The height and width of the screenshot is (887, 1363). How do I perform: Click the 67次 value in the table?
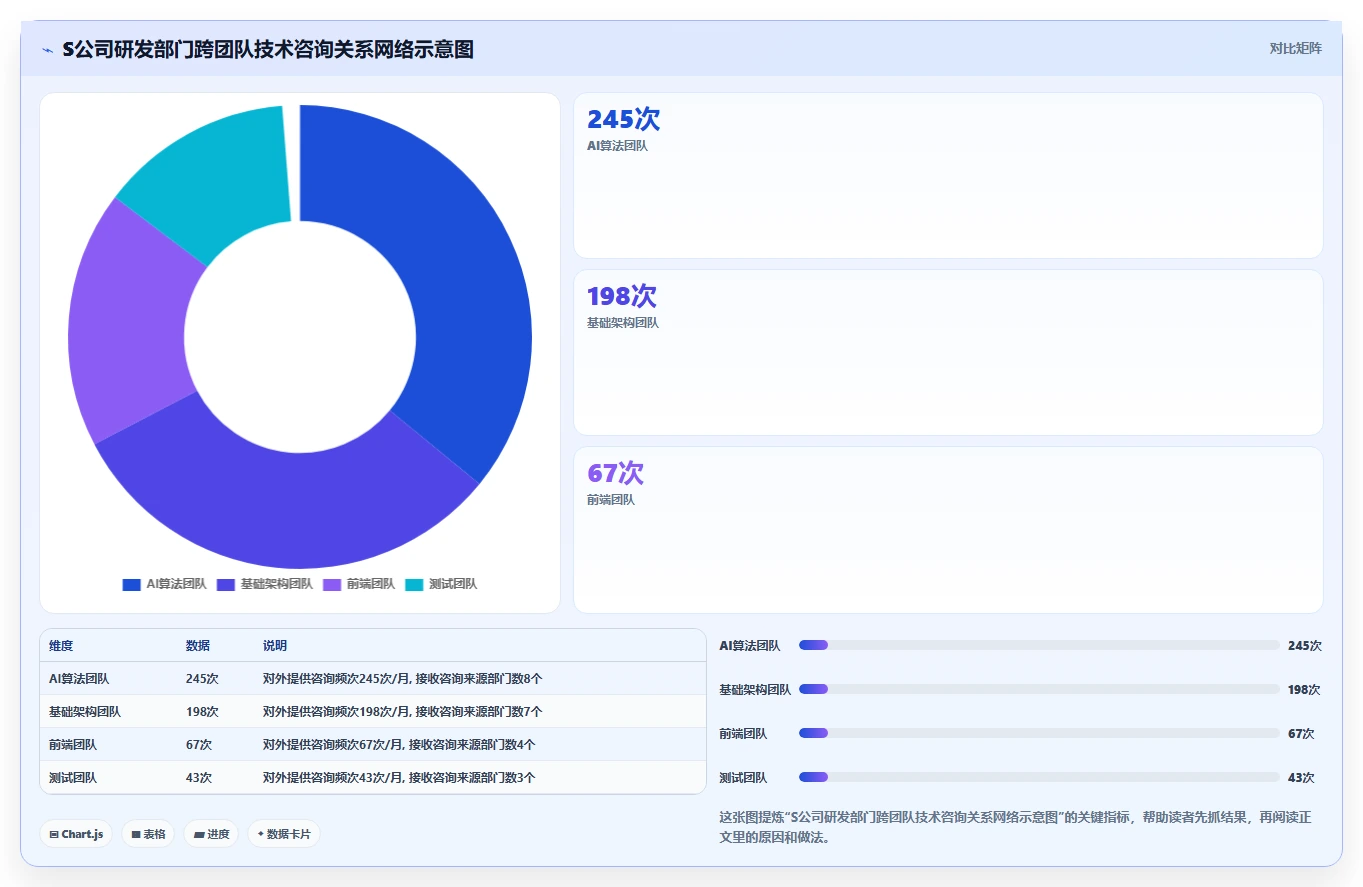click(199, 745)
